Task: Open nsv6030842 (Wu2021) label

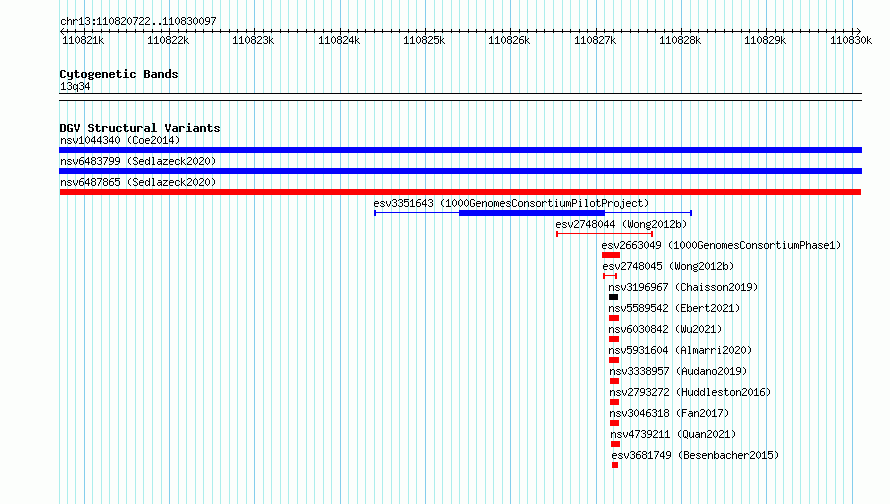Action: click(665, 329)
